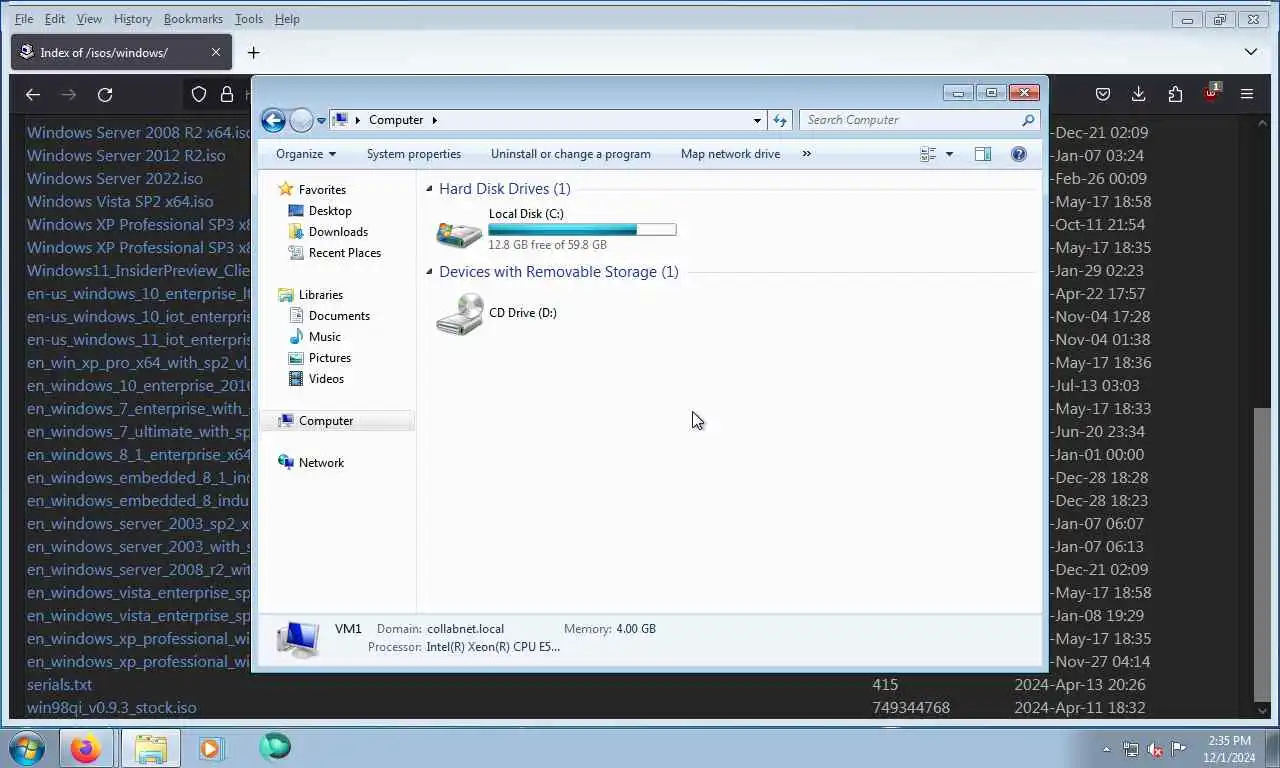Open Downloads in Favorites

tap(338, 232)
